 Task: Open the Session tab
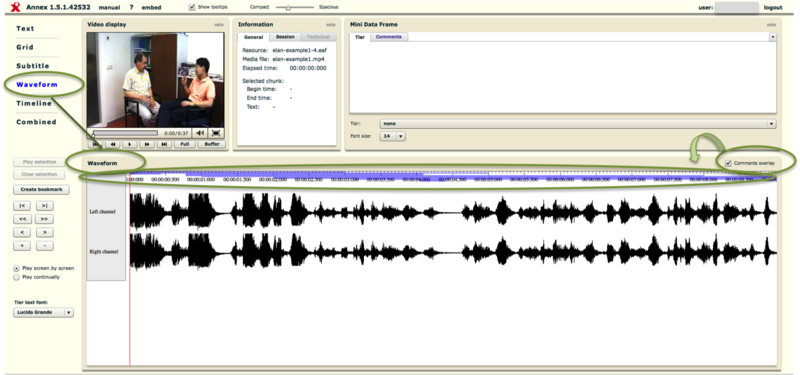(285, 37)
